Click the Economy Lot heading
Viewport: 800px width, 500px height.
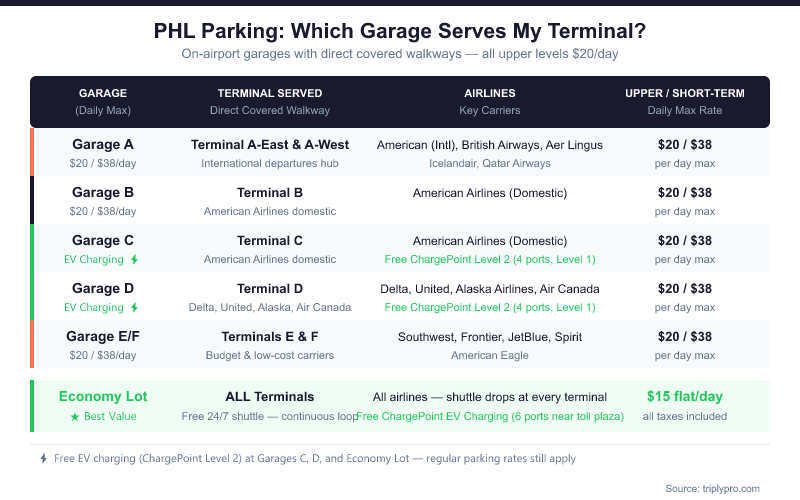103,396
